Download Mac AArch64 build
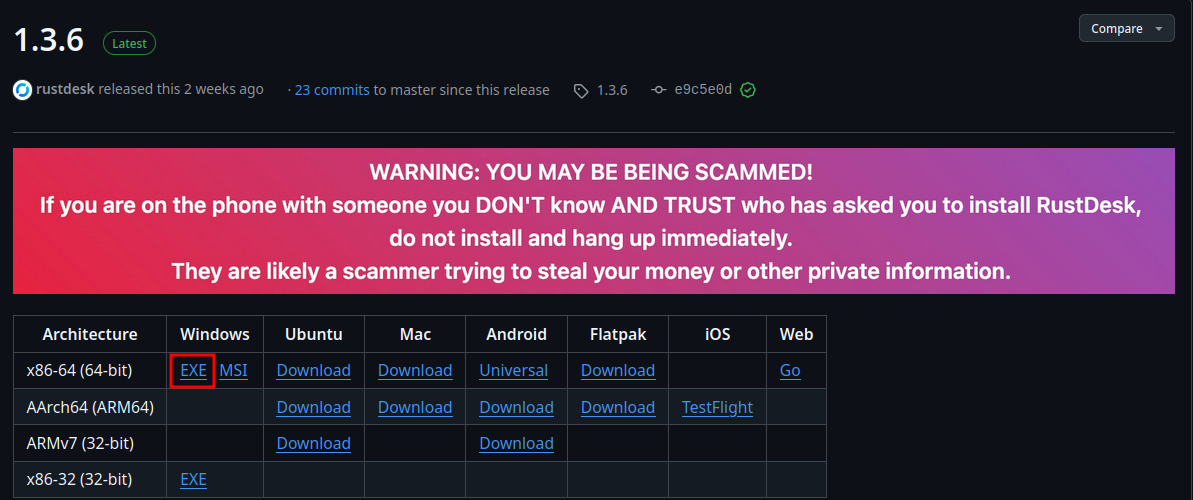The height and width of the screenshot is (500, 1193). click(415, 407)
